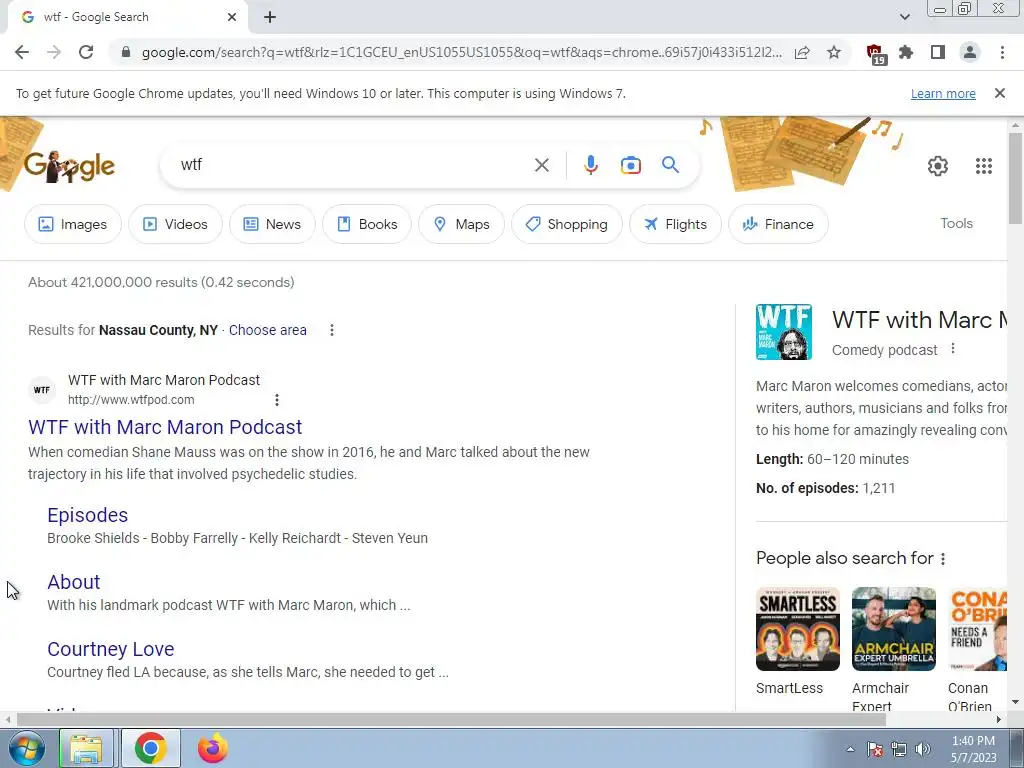Switch to the Finance results tab
Viewport: 1024px width, 768px height.
pyautogui.click(x=778, y=224)
